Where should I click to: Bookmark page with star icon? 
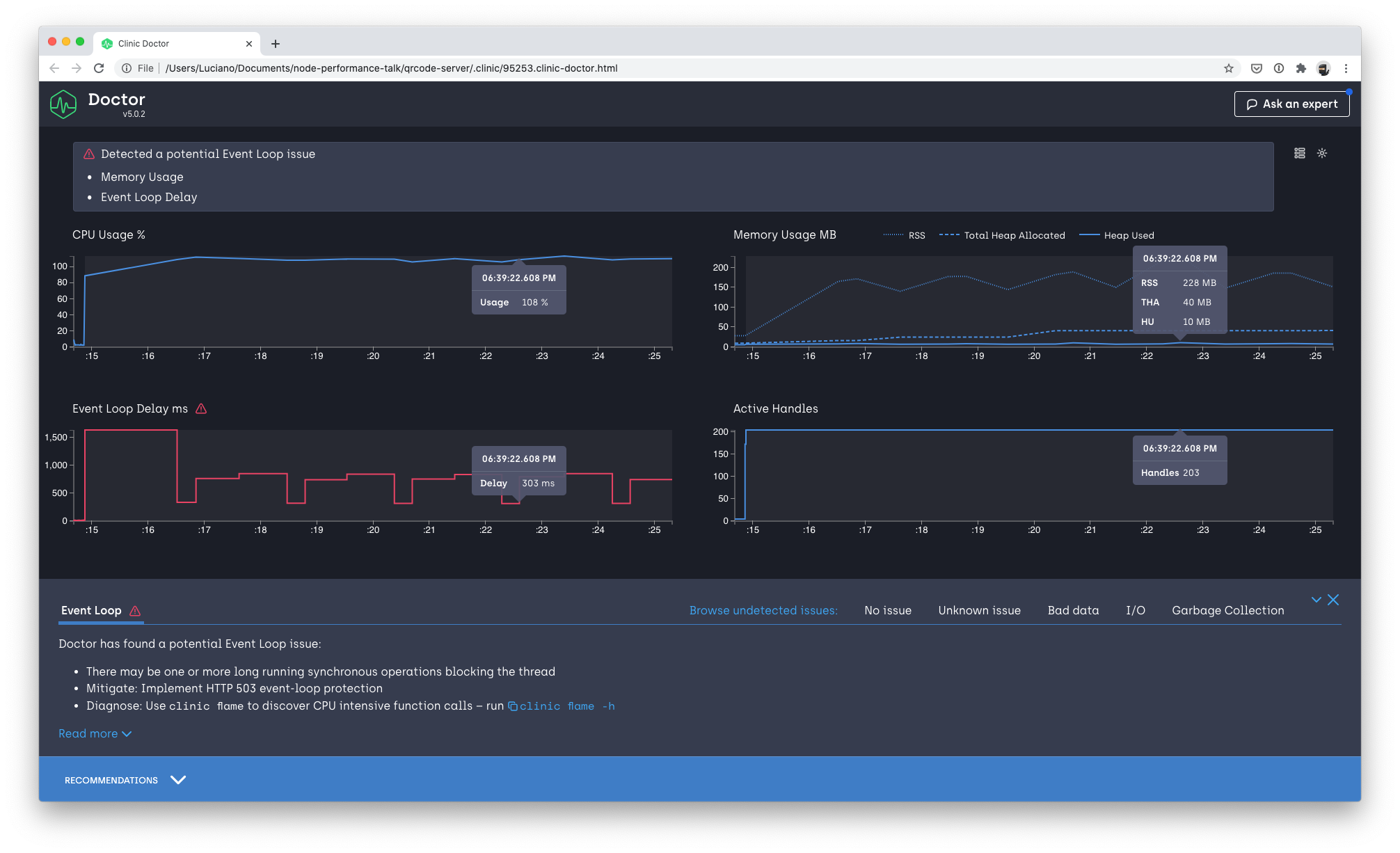(x=1229, y=68)
